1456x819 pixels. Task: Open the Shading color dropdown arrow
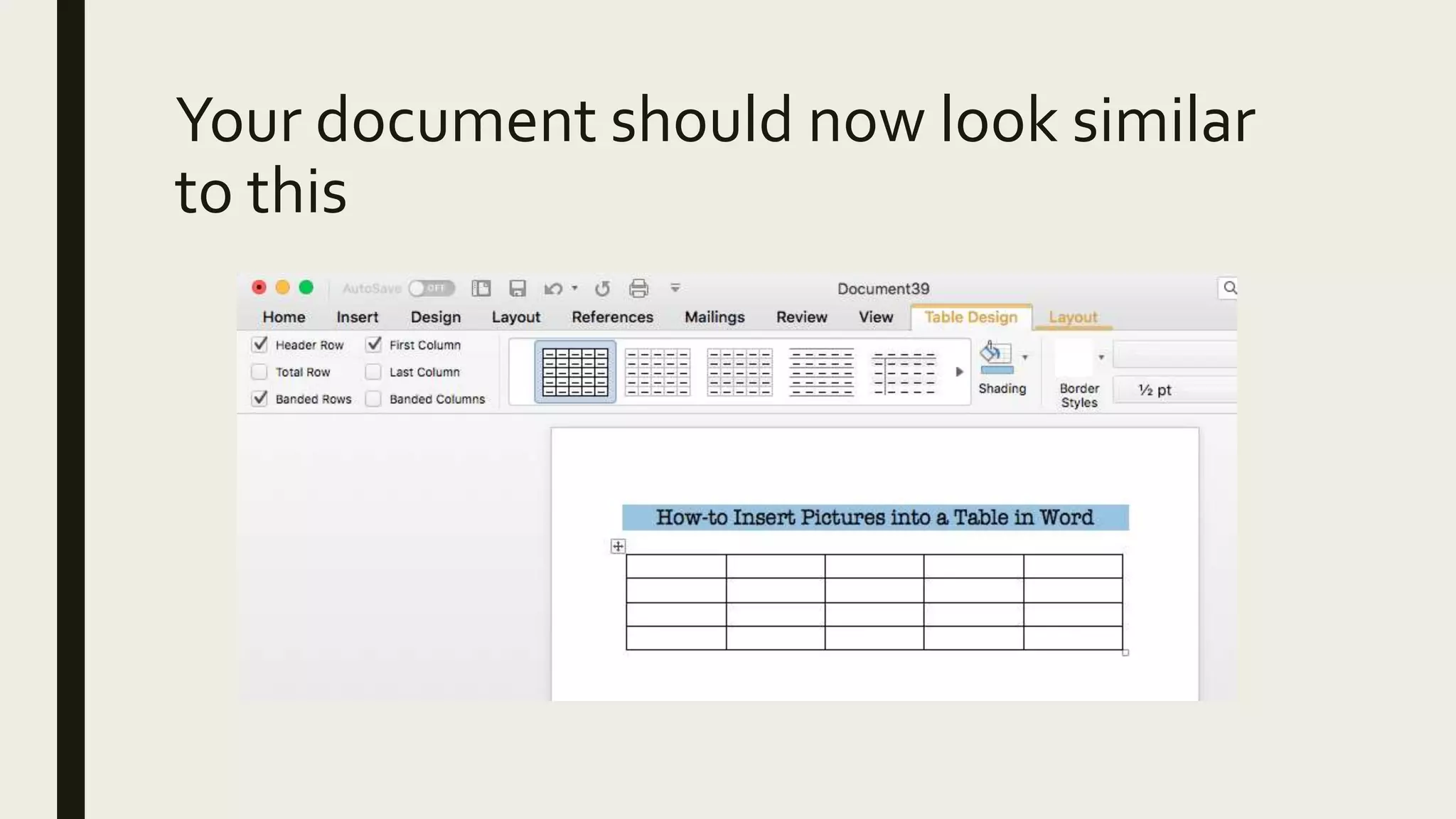click(x=1025, y=357)
